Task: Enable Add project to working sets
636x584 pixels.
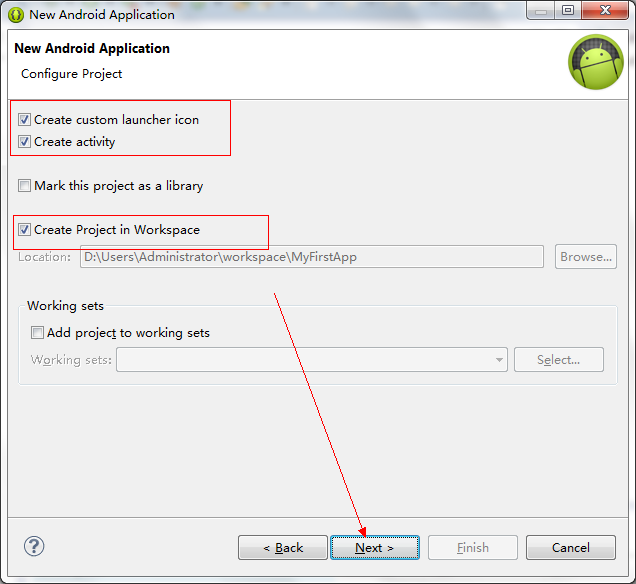Action: pyautogui.click(x=37, y=333)
